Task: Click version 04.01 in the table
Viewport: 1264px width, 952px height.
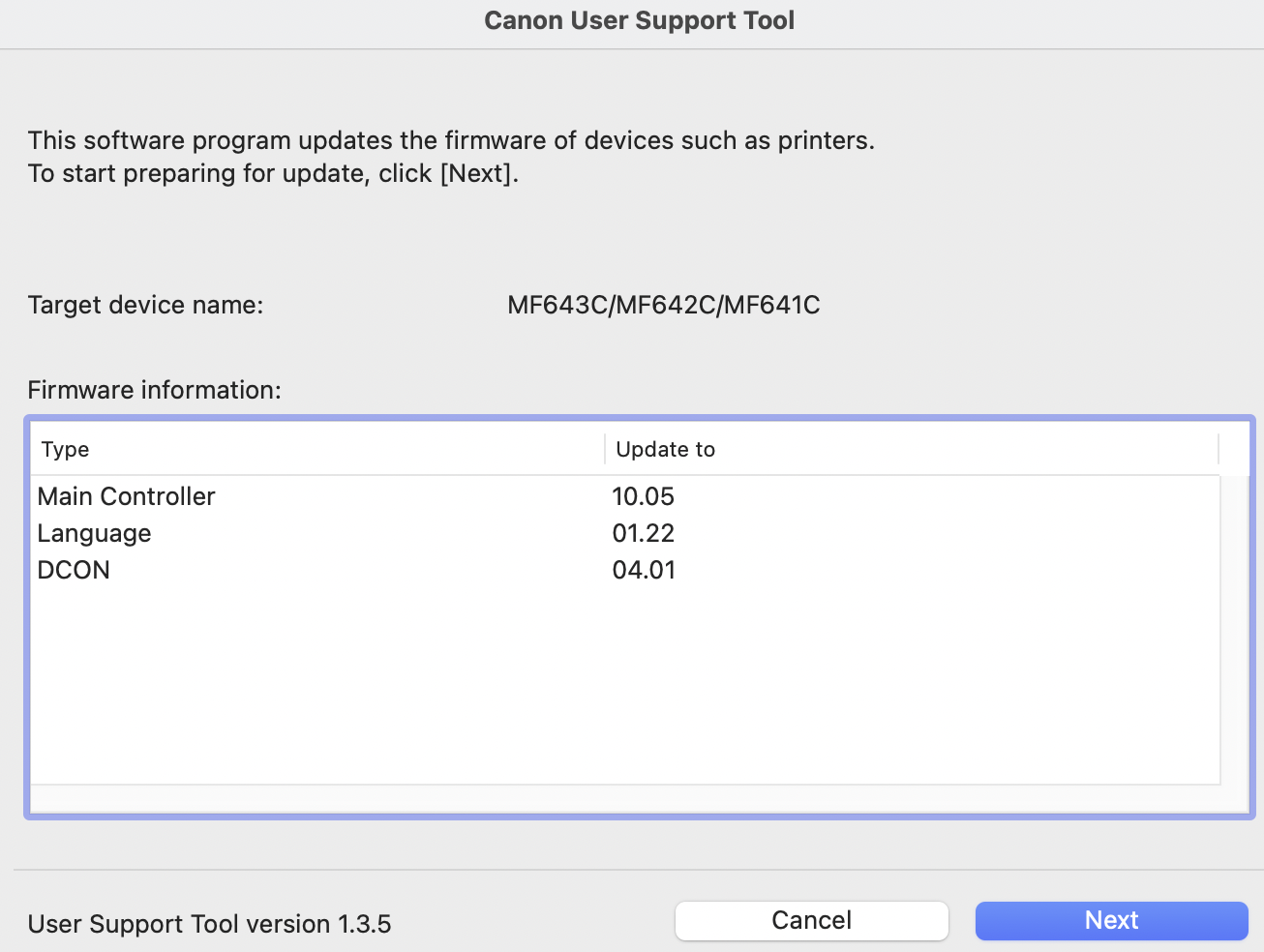Action: [644, 570]
